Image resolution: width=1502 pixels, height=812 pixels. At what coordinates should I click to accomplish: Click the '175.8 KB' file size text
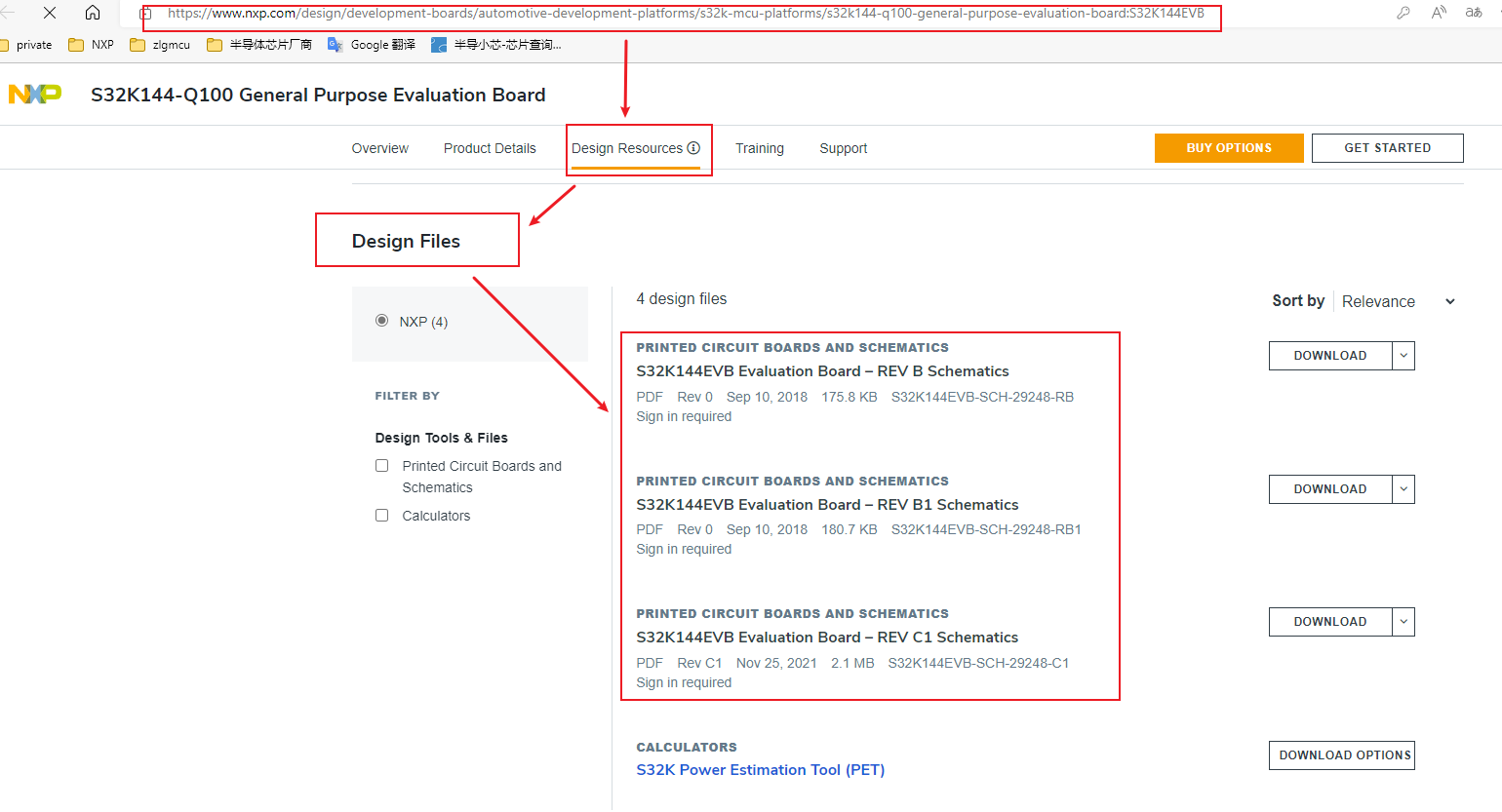pos(850,397)
